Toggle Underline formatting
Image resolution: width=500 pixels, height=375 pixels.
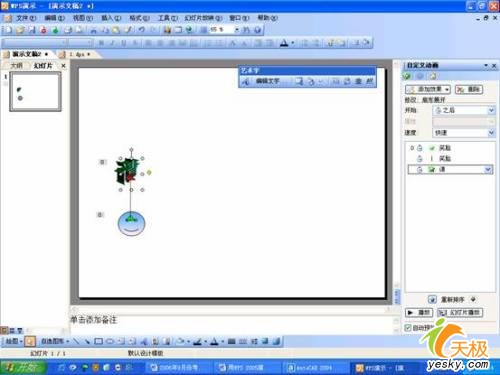click(x=123, y=43)
